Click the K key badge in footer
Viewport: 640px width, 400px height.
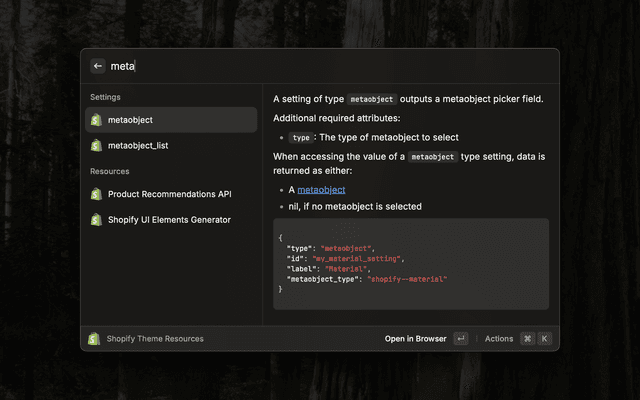[x=545, y=339]
